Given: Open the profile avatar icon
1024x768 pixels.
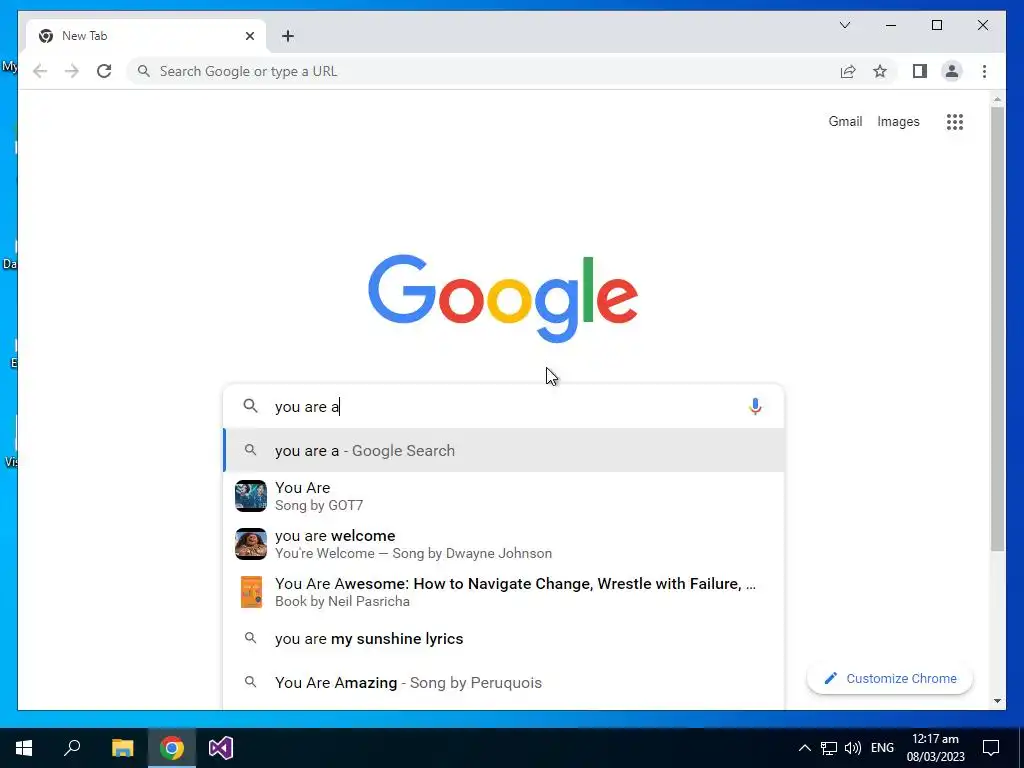Looking at the screenshot, I should pyautogui.click(x=952, y=71).
